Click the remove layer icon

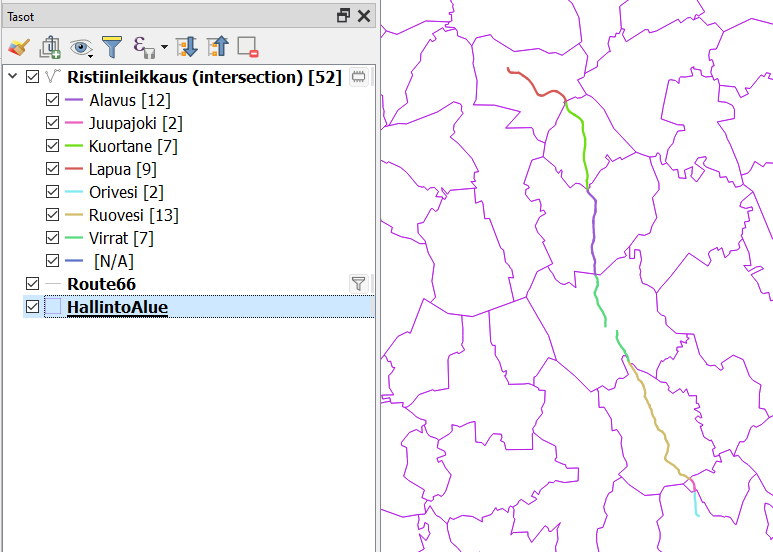tap(248, 46)
